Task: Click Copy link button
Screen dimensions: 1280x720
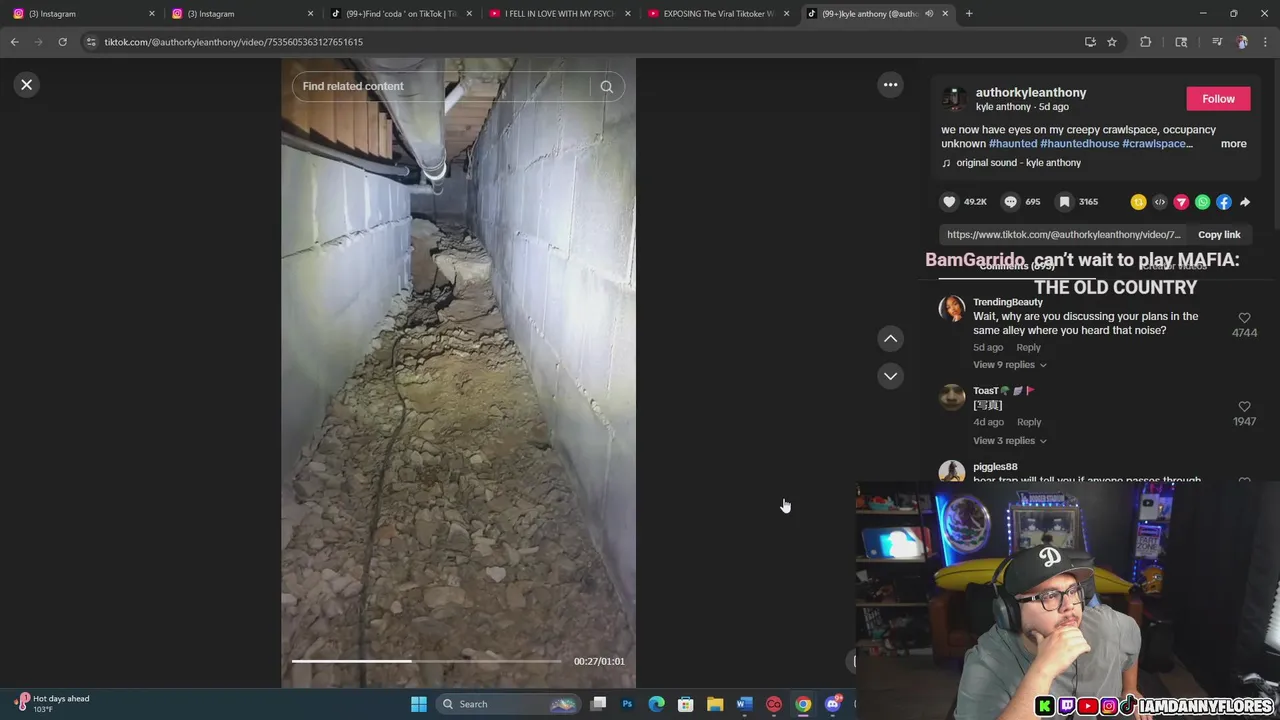Action: point(1219,235)
